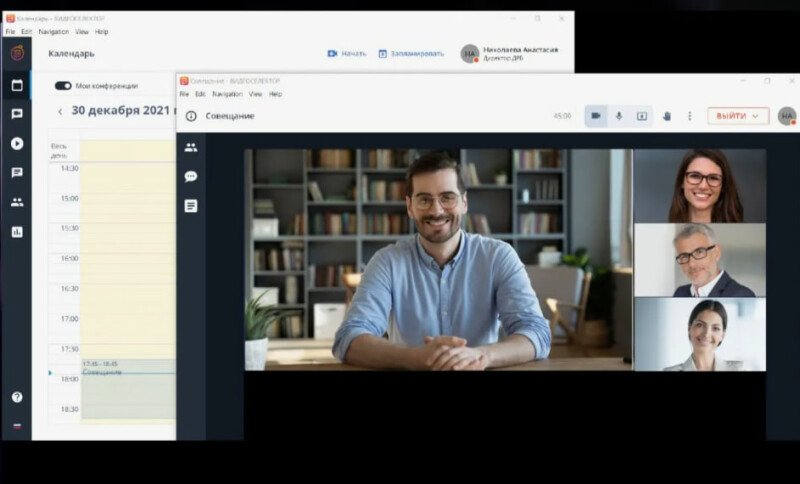This screenshot has width=800, height=484.
Task: Open the notes panel in meeting sidebar
Action: [191, 206]
